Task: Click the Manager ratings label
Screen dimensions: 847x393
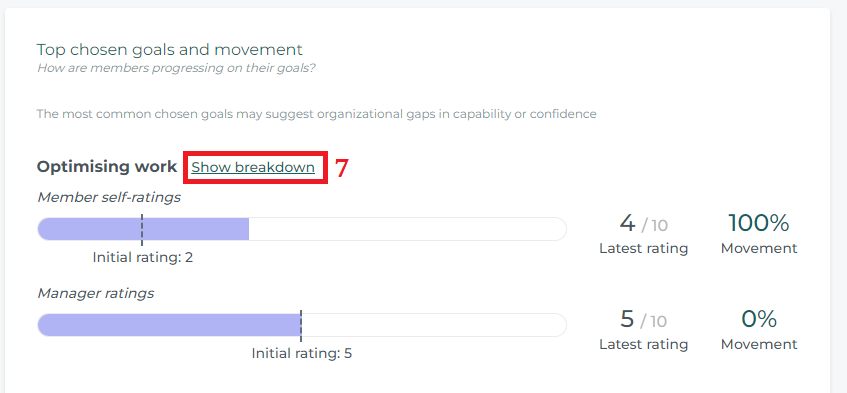Action: pos(96,294)
